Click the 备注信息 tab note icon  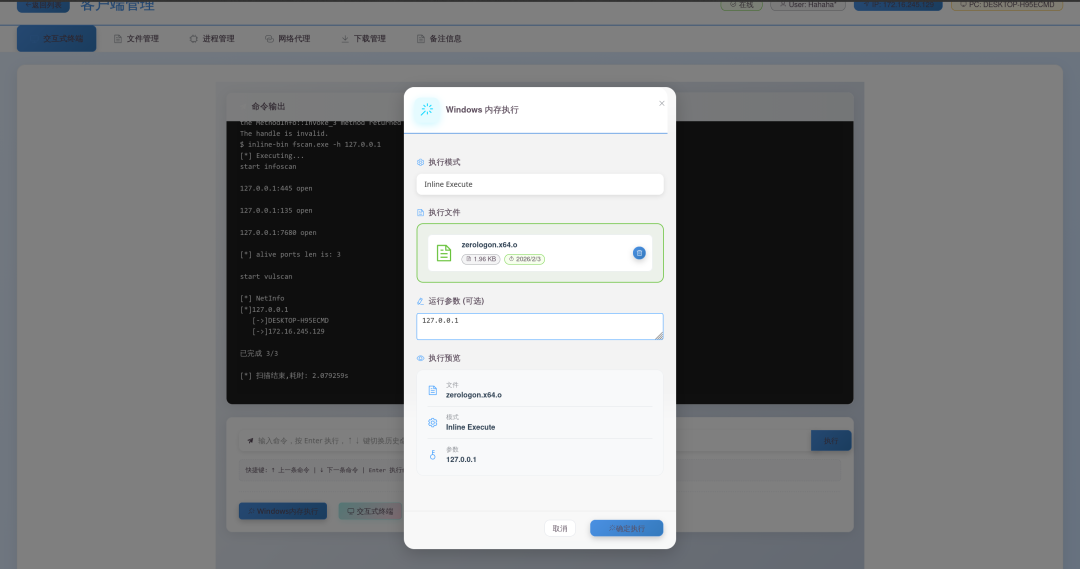pos(421,39)
